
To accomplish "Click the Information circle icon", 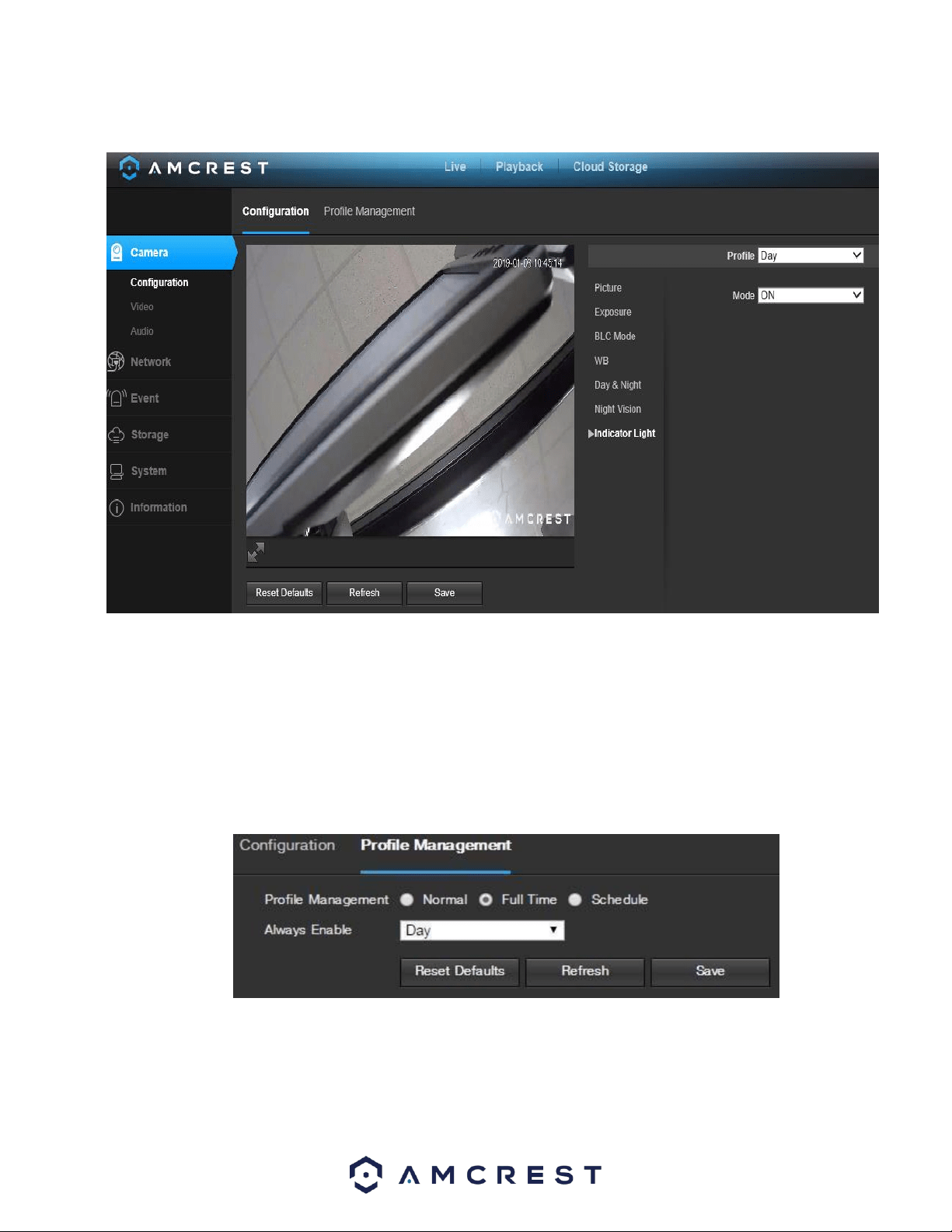I will pos(117,508).
